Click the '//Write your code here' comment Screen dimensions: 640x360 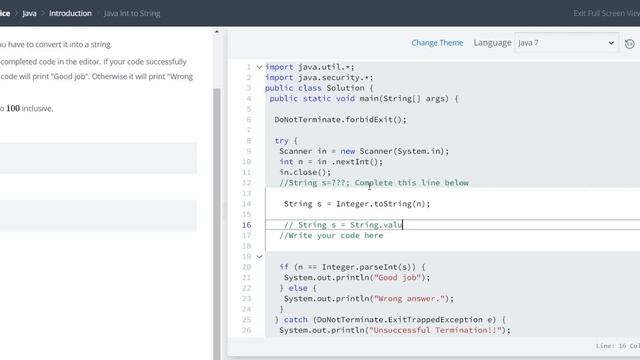click(331, 236)
